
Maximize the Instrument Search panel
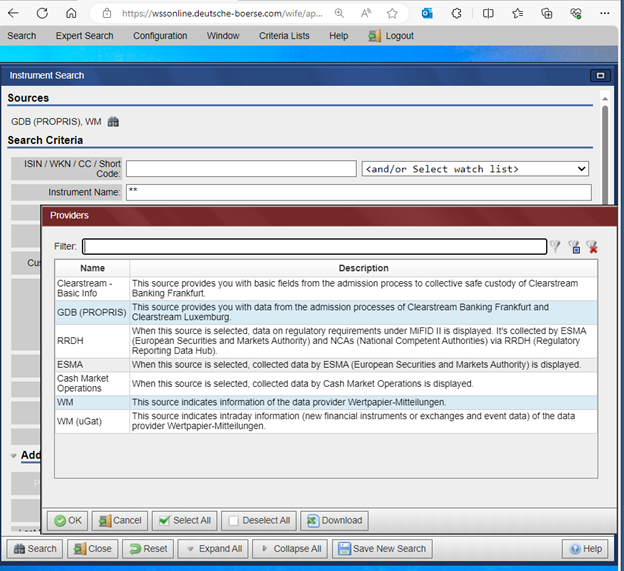click(x=600, y=75)
